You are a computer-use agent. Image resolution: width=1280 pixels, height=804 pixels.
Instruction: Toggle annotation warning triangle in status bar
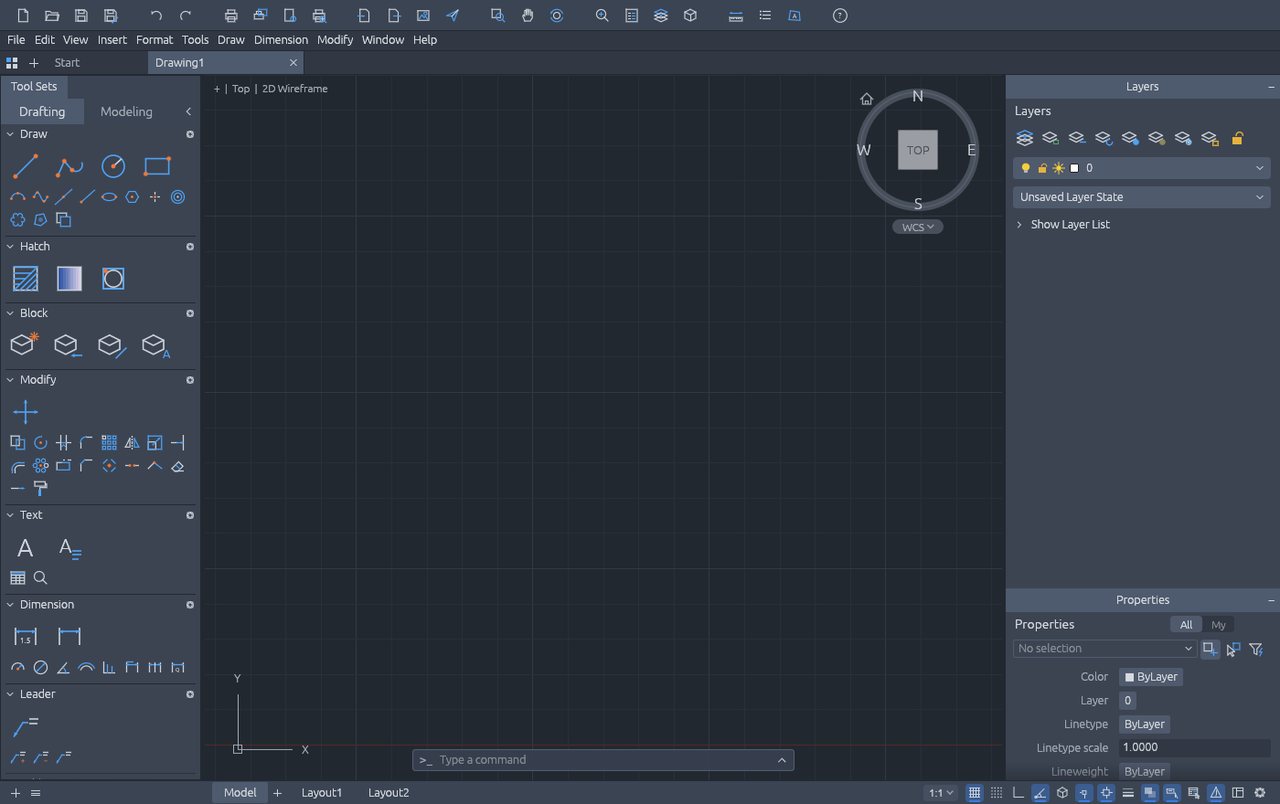pos(1216,793)
